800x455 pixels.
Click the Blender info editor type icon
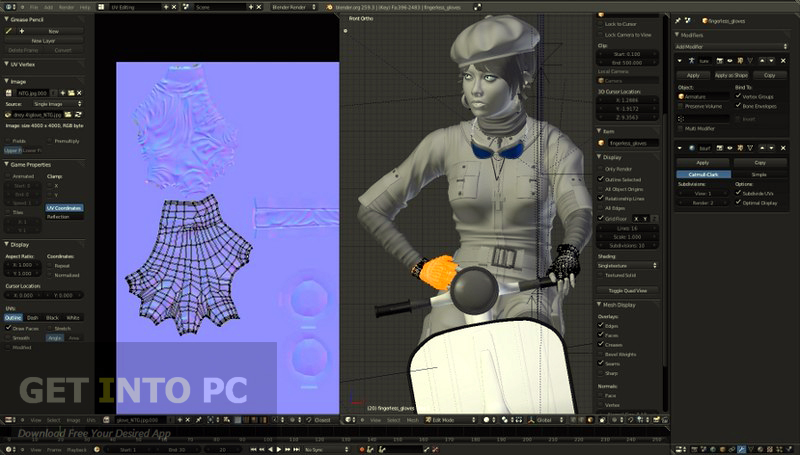(9, 7)
